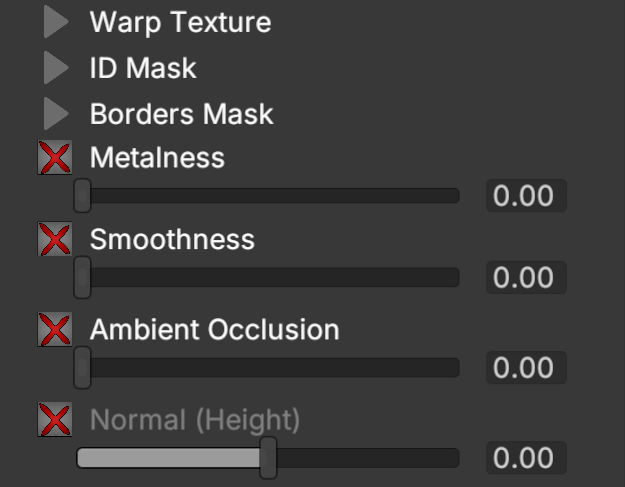Screen dimensions: 625x487
Task: Select the Smoothness 0.00 value field
Action: click(525, 277)
